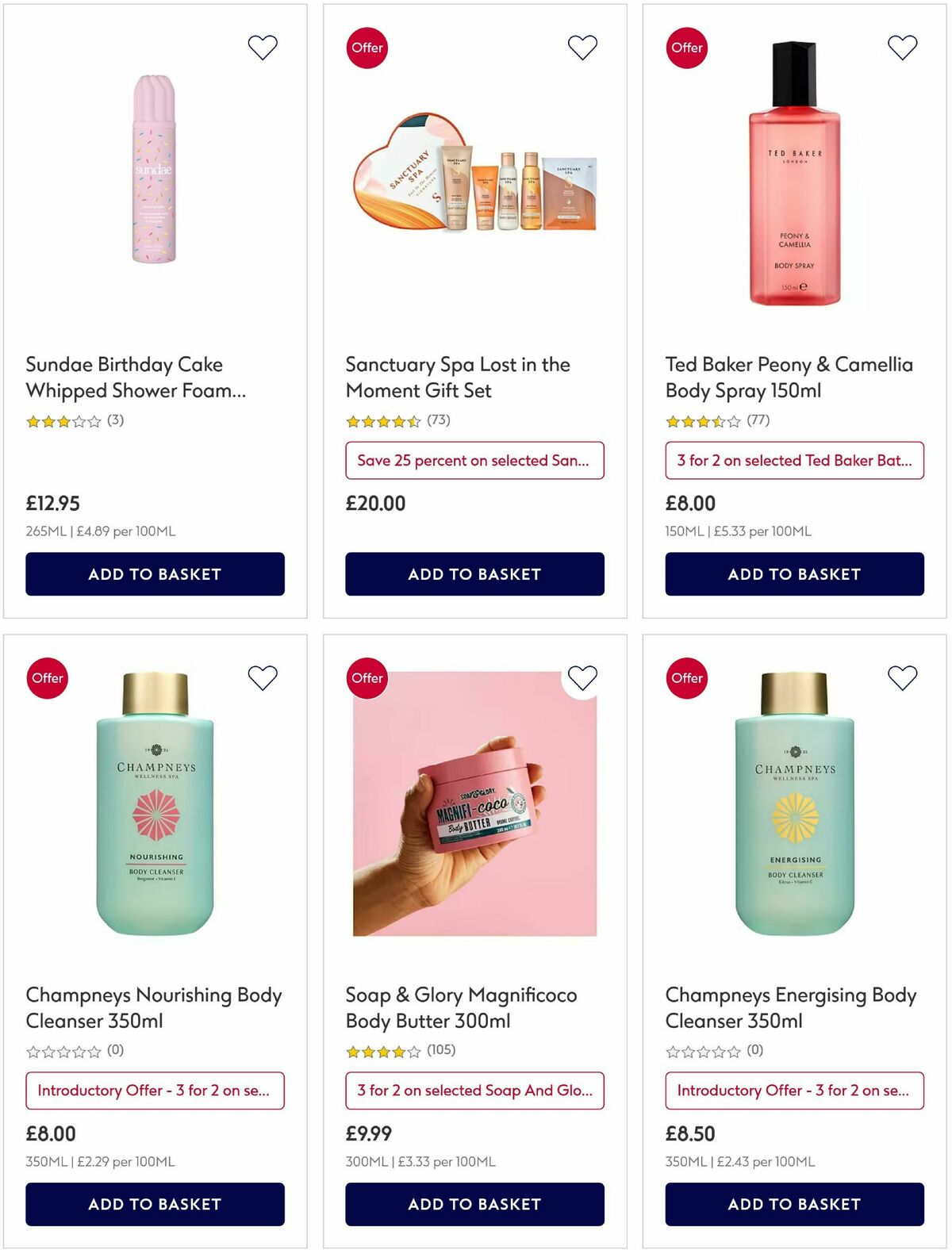
Task: Open the 3 for 2 Ted Baker offer link
Action: coord(794,460)
